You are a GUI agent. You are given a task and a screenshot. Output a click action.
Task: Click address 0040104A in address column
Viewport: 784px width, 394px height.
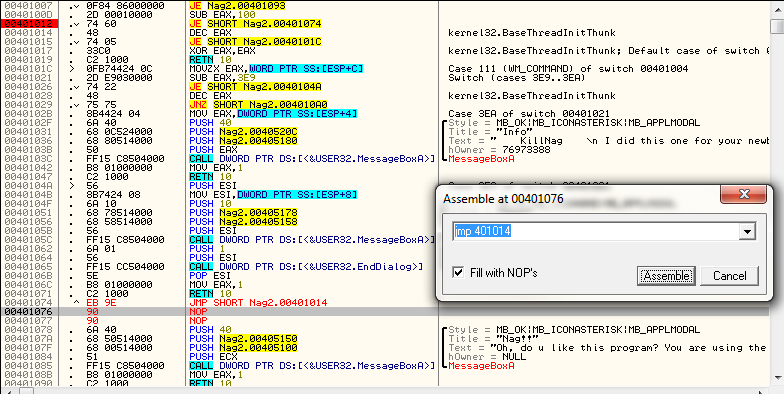coord(28,186)
